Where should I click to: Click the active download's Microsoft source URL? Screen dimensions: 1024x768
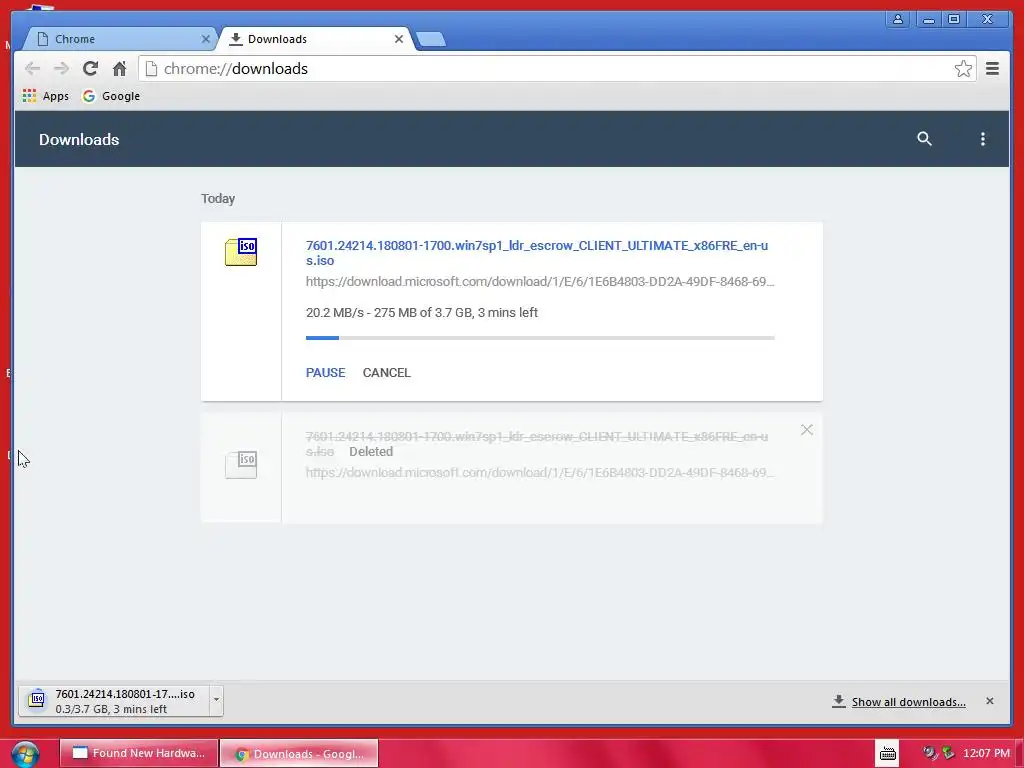coord(540,281)
